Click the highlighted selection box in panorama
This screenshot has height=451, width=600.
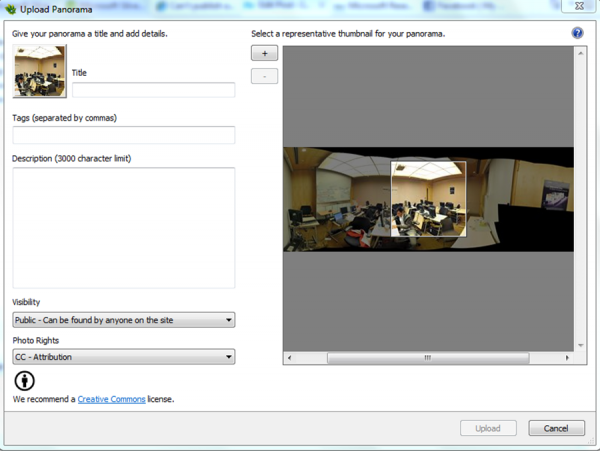click(428, 199)
